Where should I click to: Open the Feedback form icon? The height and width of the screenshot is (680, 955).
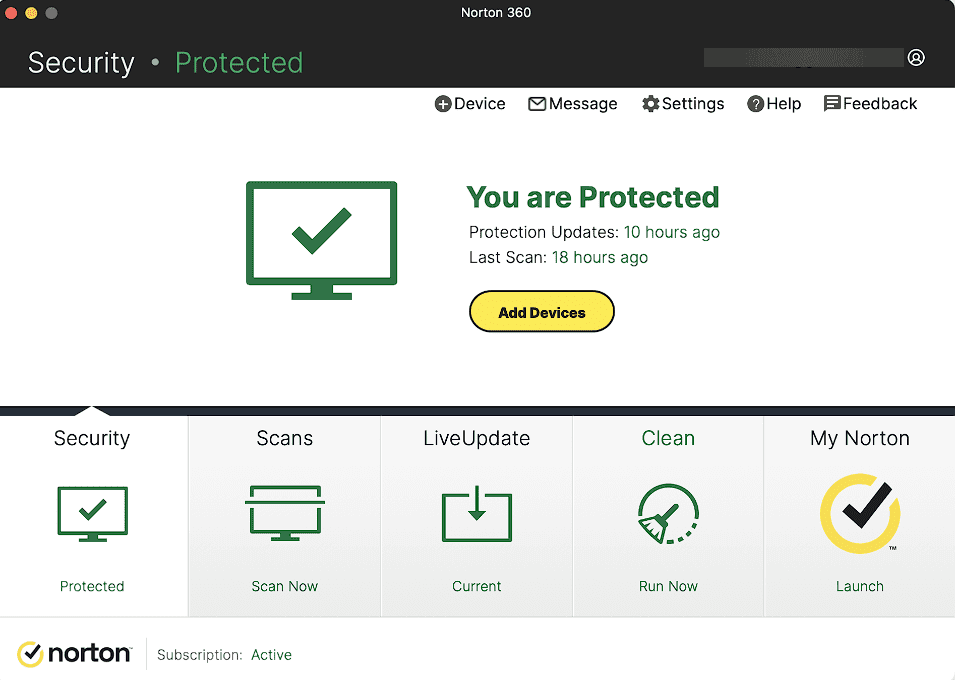pyautogui.click(x=832, y=104)
